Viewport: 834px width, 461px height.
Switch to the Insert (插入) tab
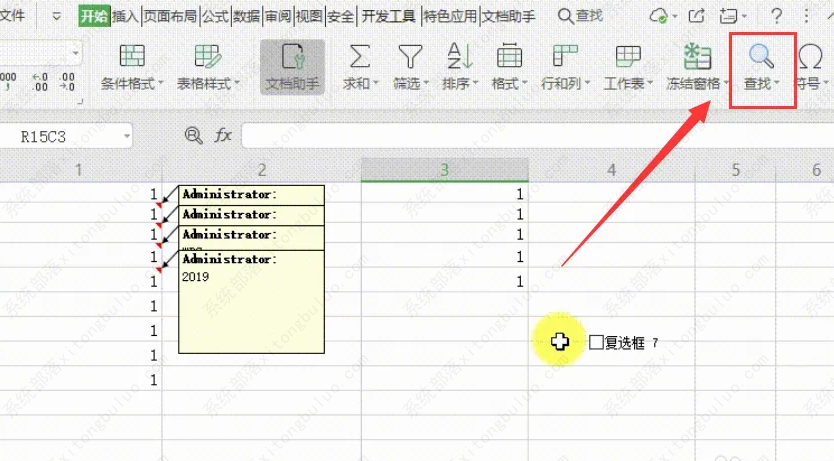125,16
